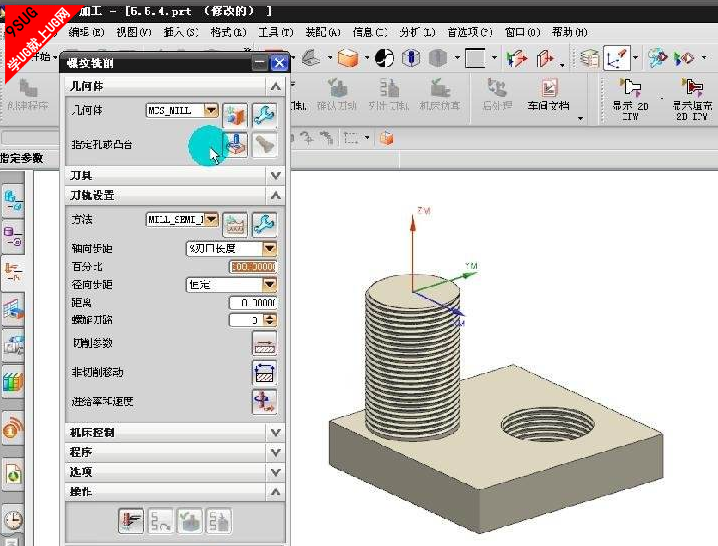718x546 pixels.
Task: Click the small orange cube selection icon
Action: [x=386, y=137]
